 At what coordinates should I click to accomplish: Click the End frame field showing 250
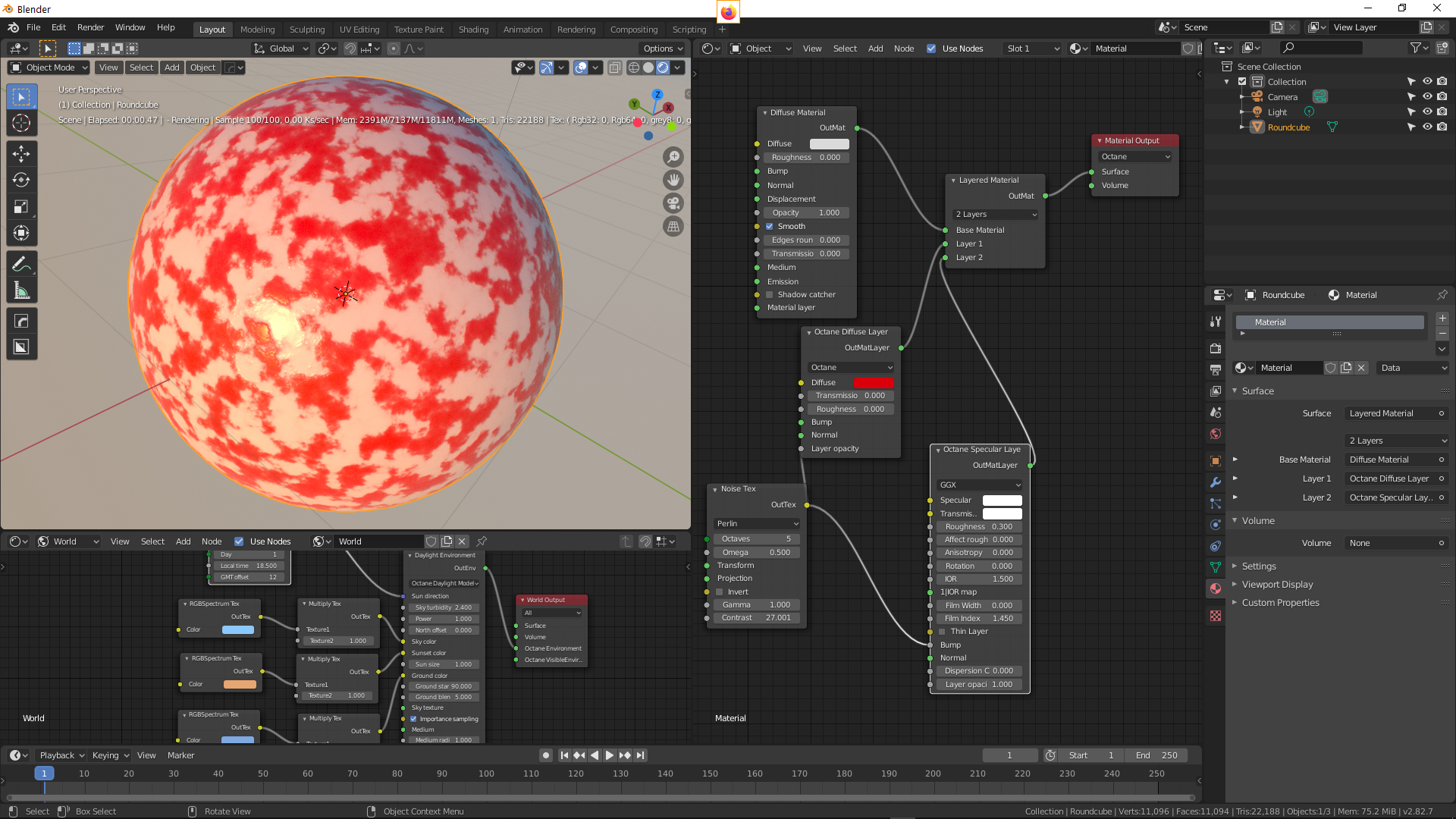1156,755
